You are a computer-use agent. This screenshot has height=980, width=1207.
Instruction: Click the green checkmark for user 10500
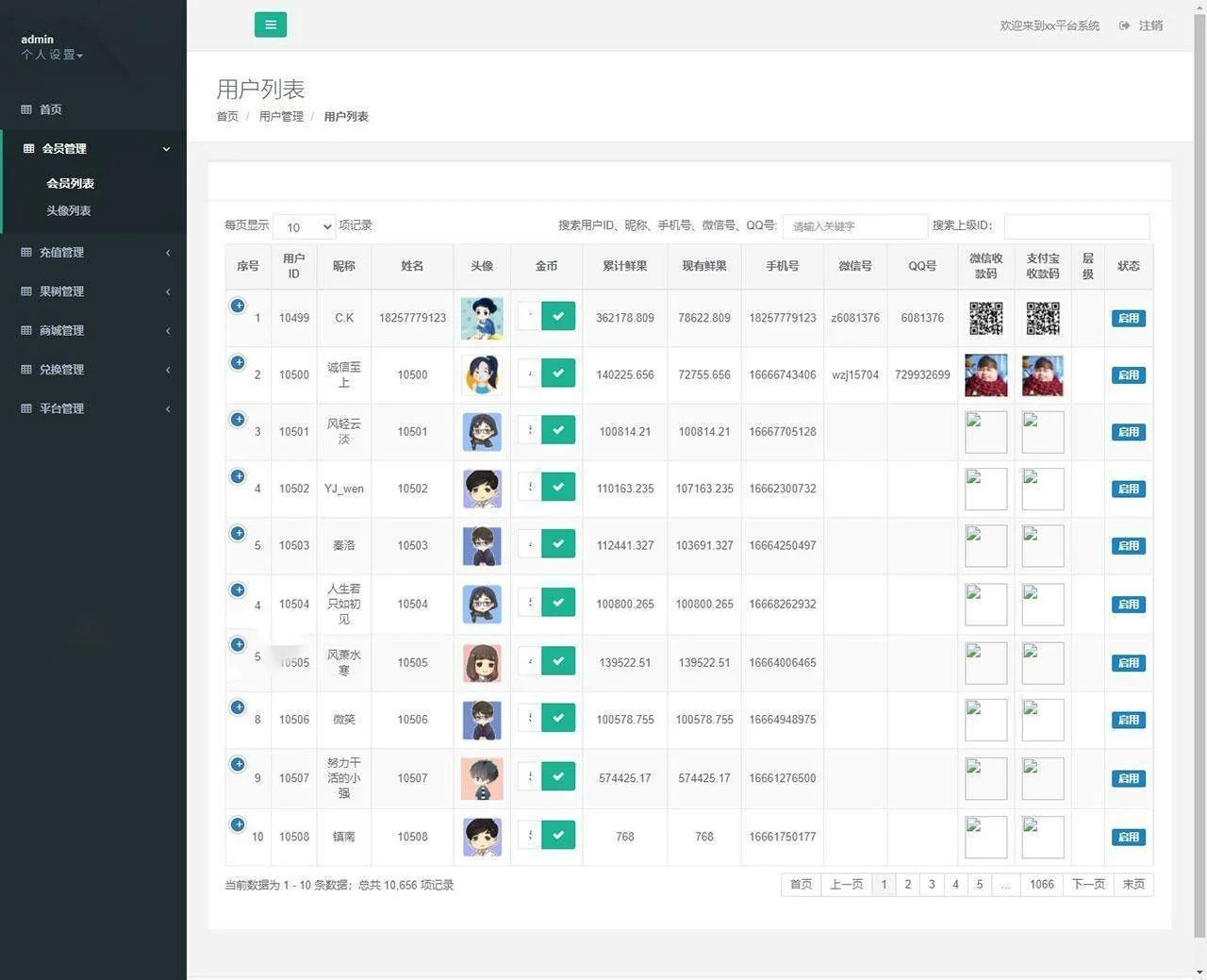[558, 374]
